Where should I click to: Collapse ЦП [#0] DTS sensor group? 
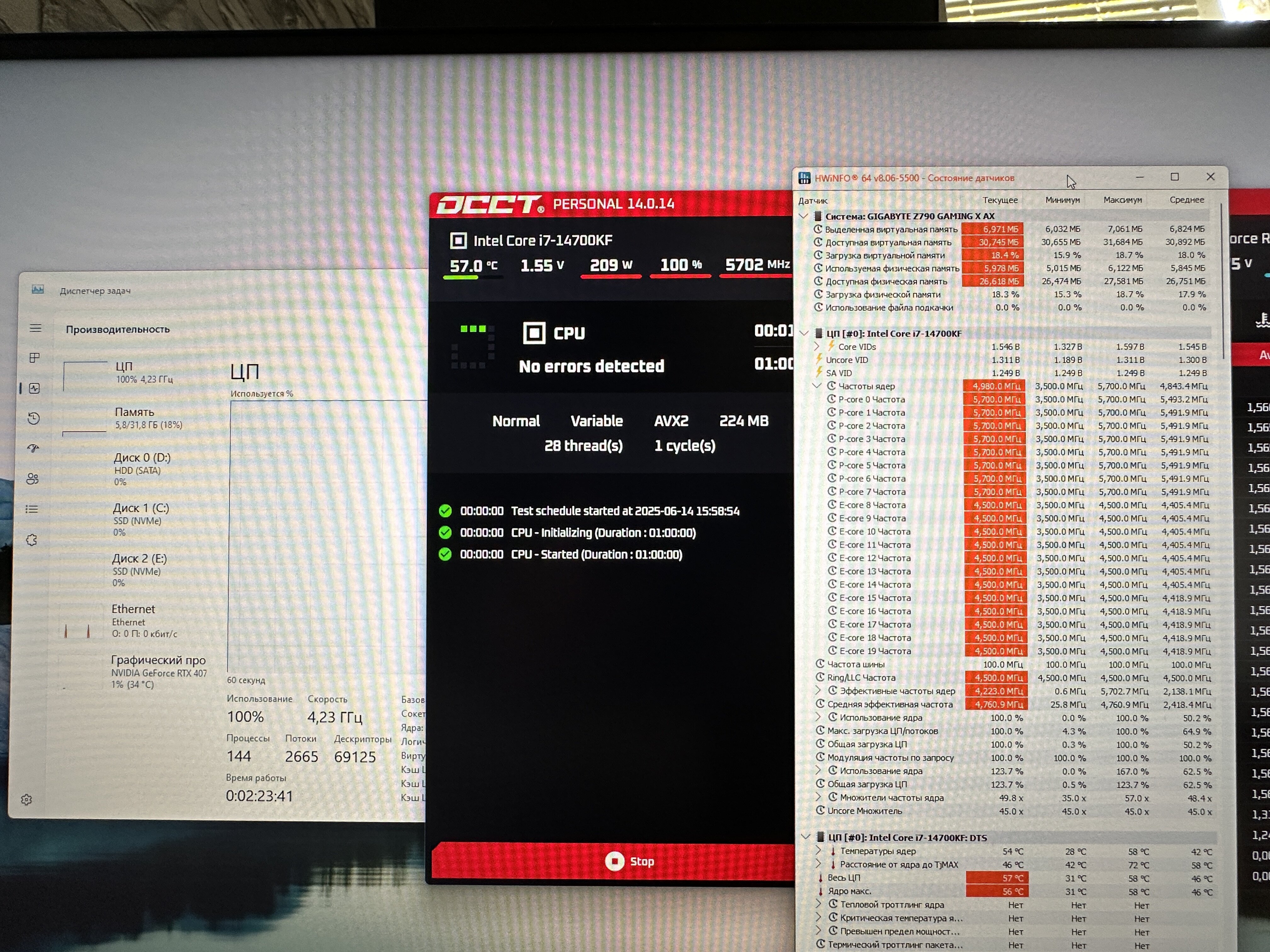tap(805, 837)
